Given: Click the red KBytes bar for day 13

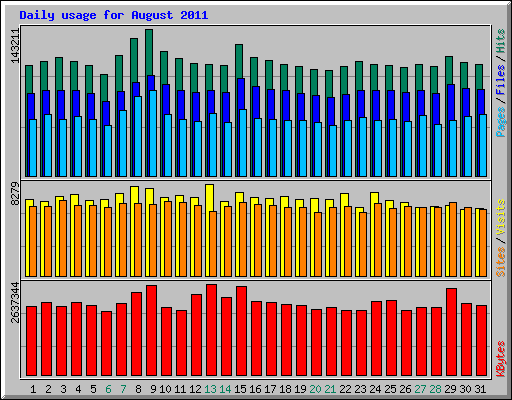Looking at the screenshot, I should pyautogui.click(x=211, y=330).
